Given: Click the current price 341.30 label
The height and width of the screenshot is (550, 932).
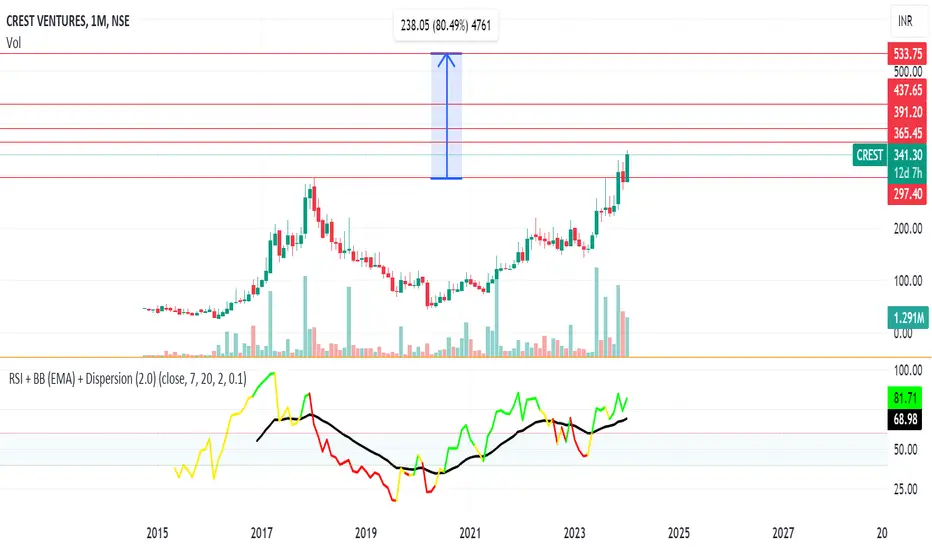Looking at the screenshot, I should click(907, 155).
